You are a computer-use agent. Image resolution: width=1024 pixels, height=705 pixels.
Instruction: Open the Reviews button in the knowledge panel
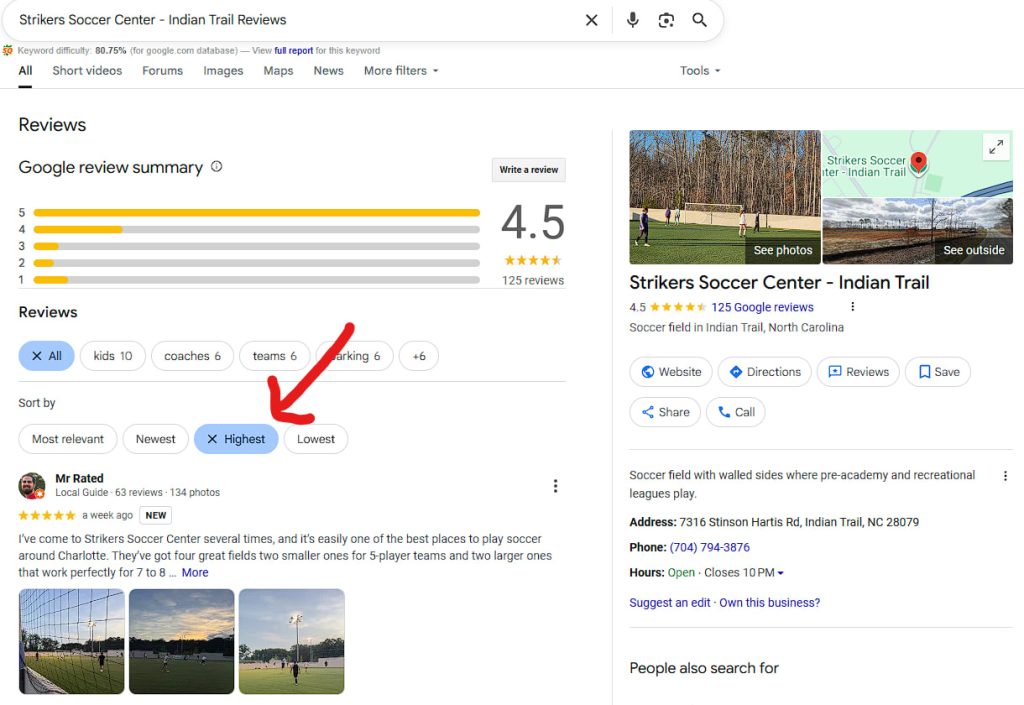[x=858, y=372]
